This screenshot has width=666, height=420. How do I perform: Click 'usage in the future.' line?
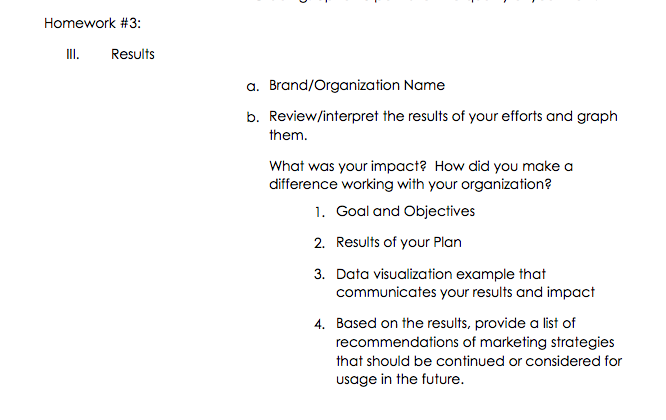coord(400,379)
